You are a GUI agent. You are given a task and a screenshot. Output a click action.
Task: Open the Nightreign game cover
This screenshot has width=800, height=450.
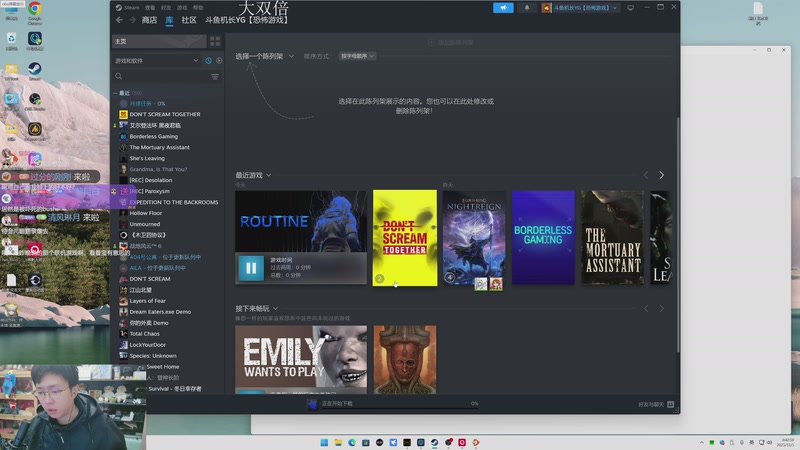coord(474,238)
